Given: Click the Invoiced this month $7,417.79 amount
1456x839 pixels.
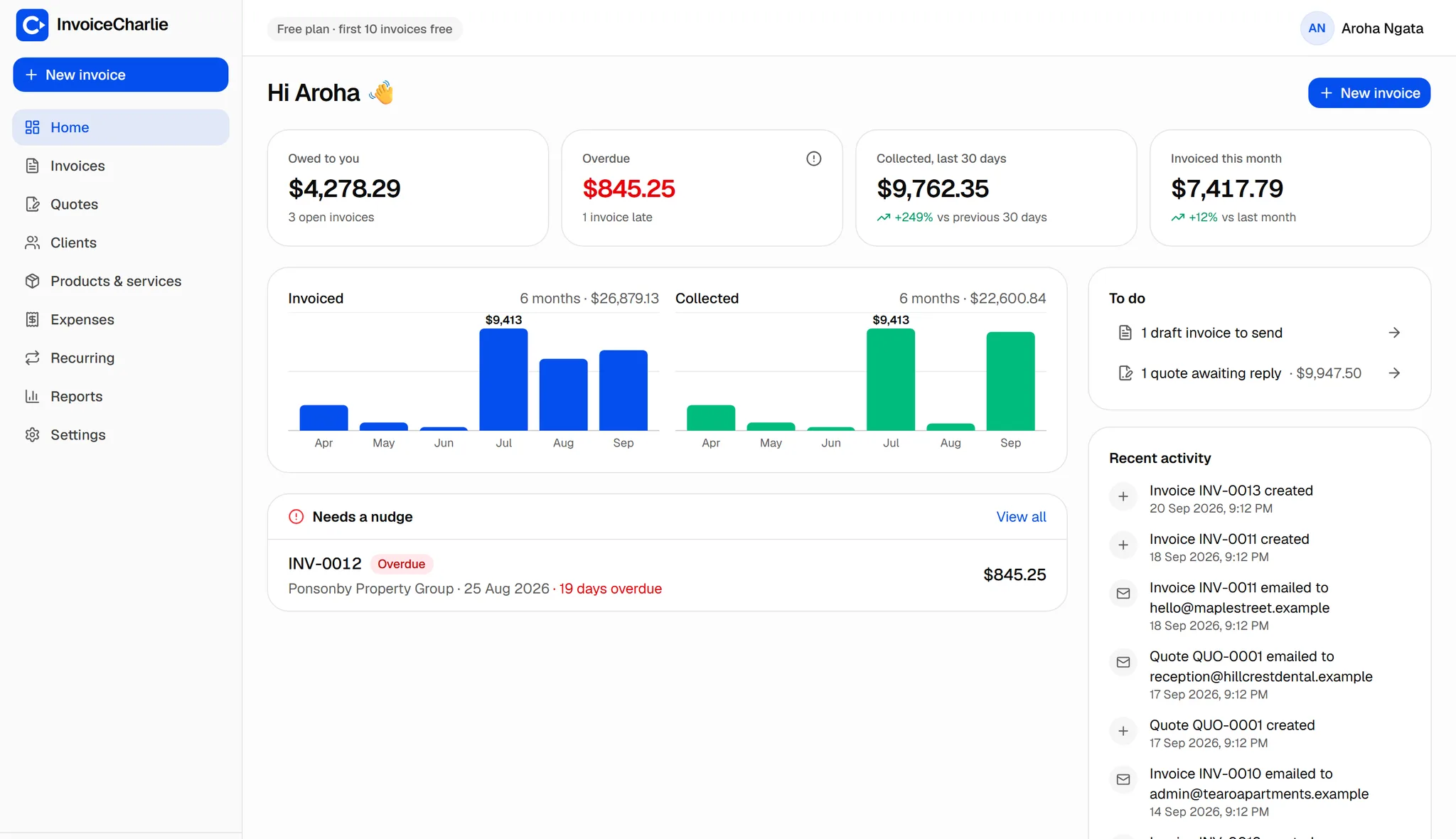Looking at the screenshot, I should (x=1227, y=188).
